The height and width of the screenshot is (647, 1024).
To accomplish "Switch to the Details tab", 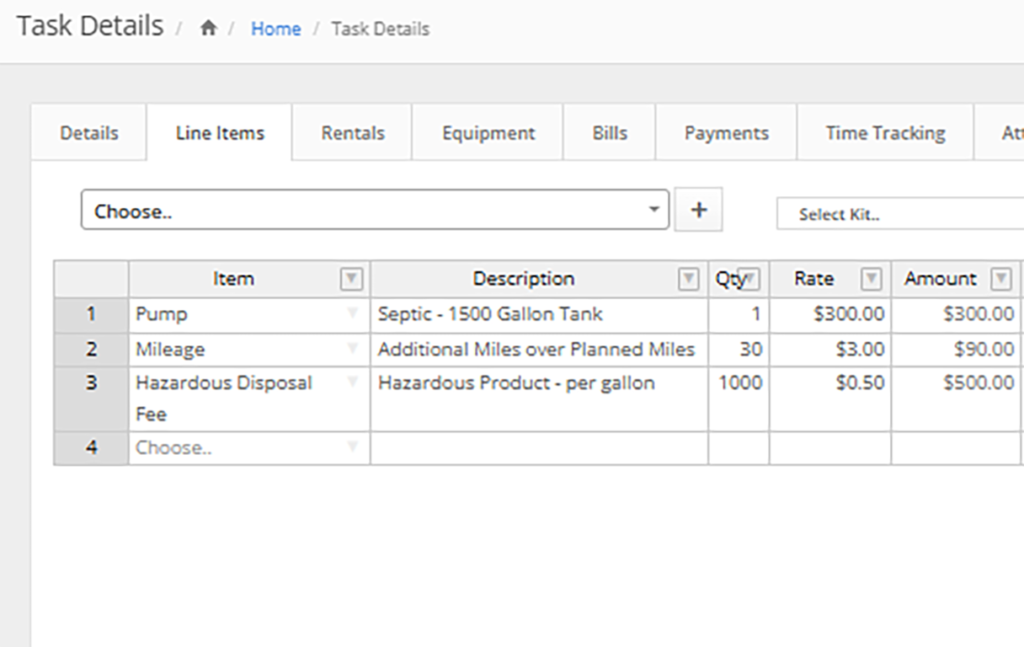I will coord(89,133).
